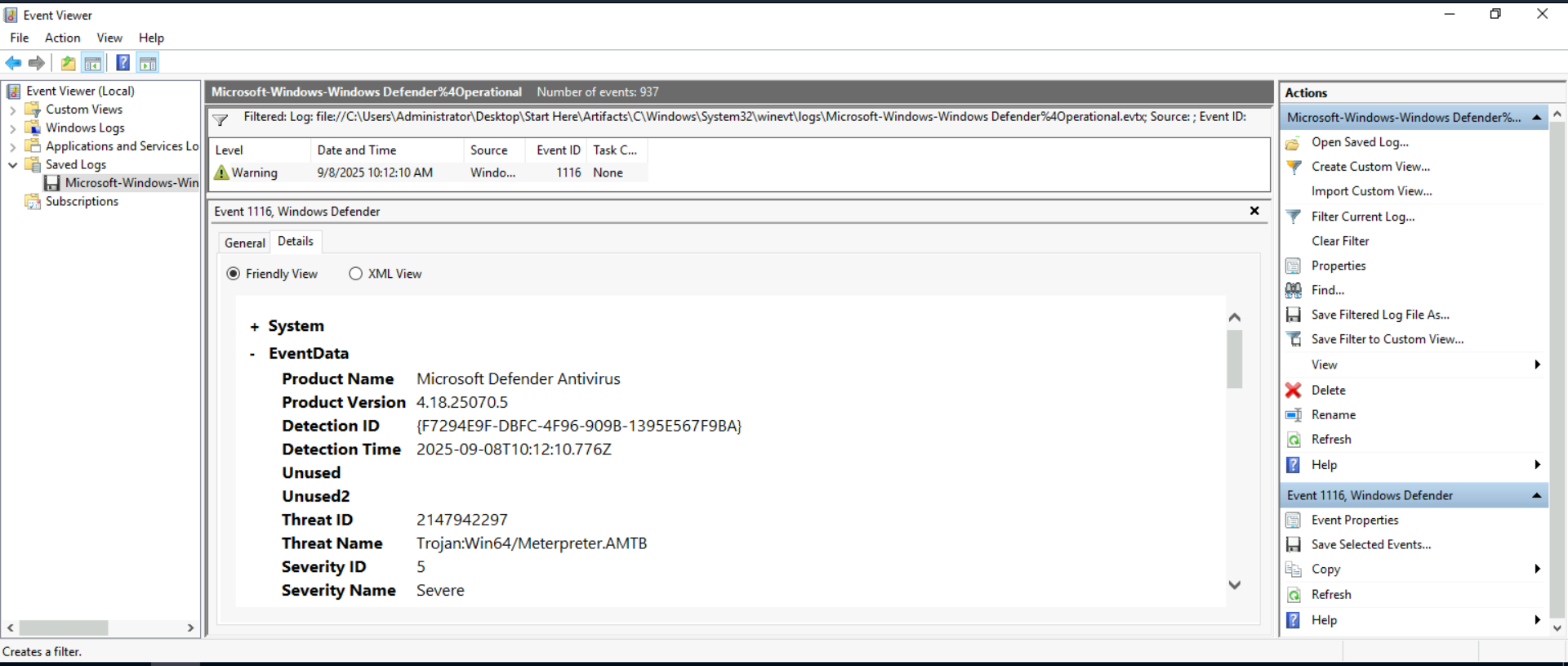Click the Create Custom View funnel icon

1294,167
